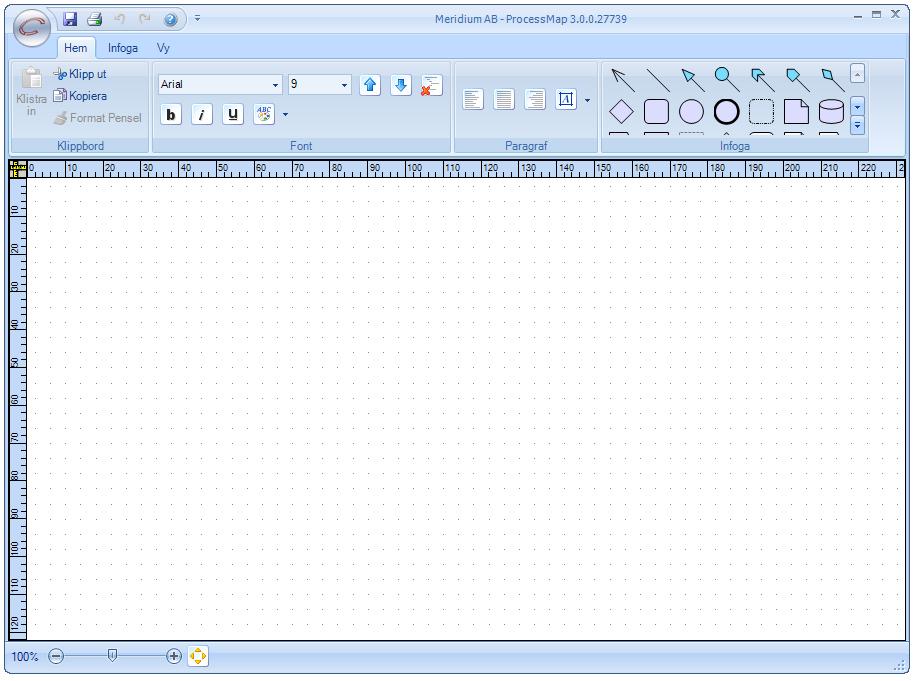Open the quick access toolbar customize arrow

197,19
